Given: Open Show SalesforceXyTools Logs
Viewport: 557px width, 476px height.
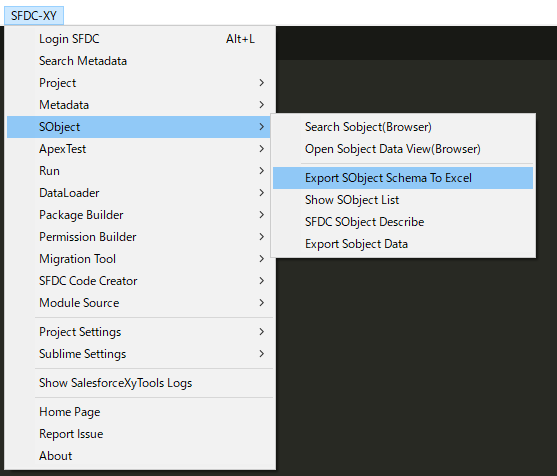Looking at the screenshot, I should [x=140, y=383].
